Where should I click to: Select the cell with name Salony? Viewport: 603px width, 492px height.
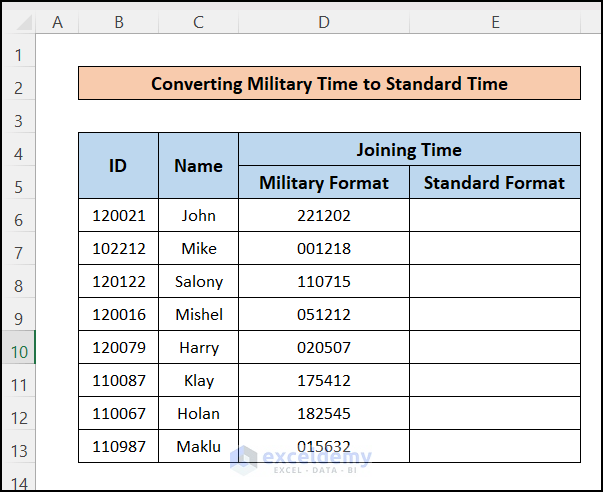[x=198, y=281]
